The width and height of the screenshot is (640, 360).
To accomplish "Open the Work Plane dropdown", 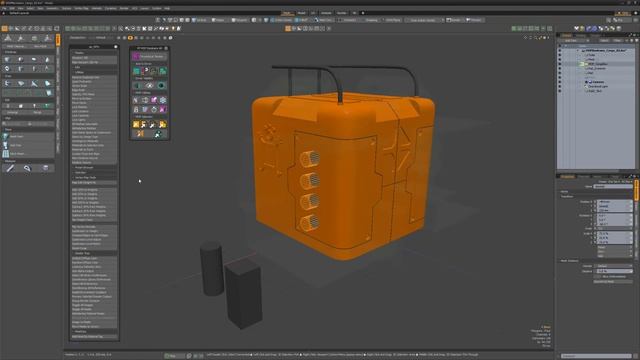I will [393, 20].
